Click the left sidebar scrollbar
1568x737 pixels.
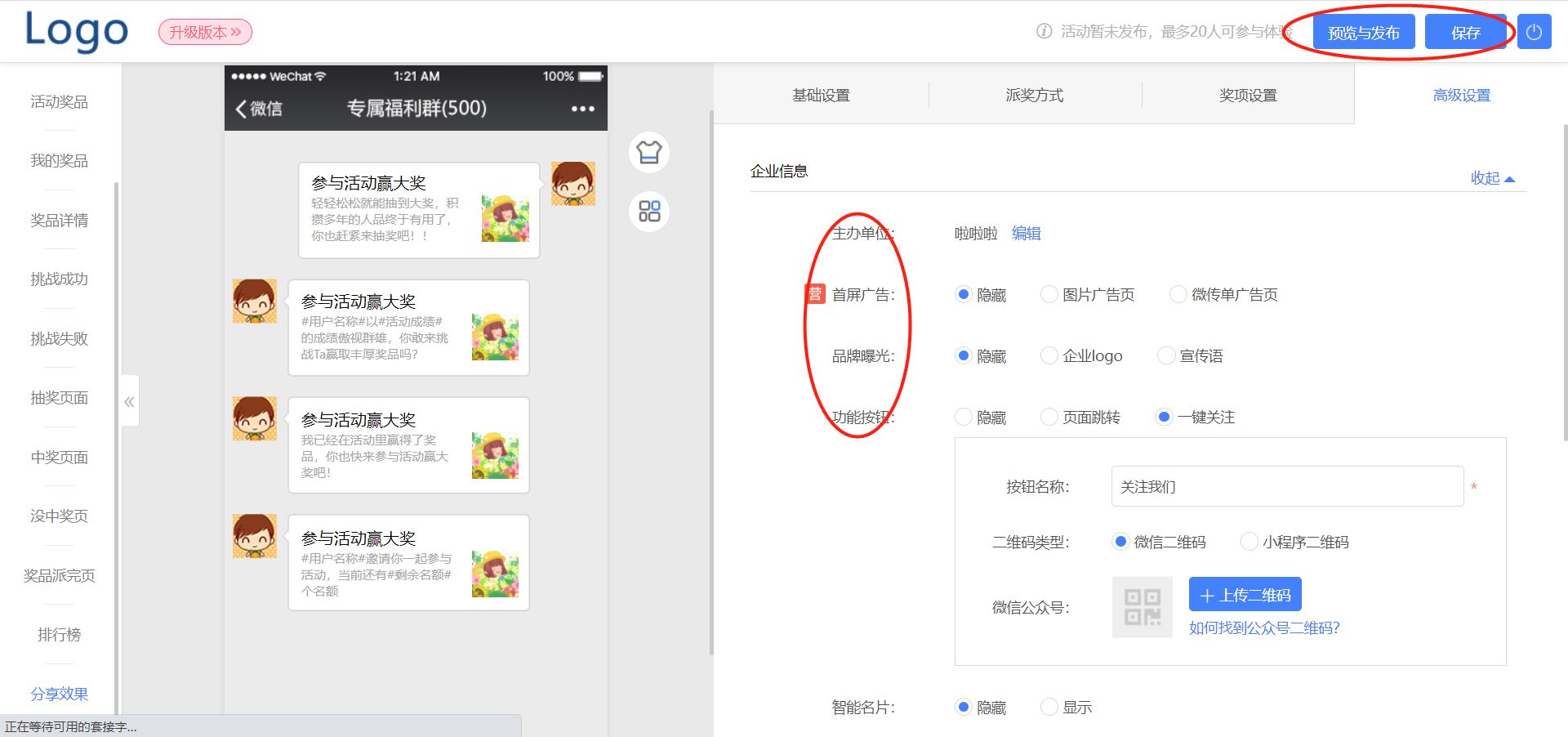tap(116, 448)
